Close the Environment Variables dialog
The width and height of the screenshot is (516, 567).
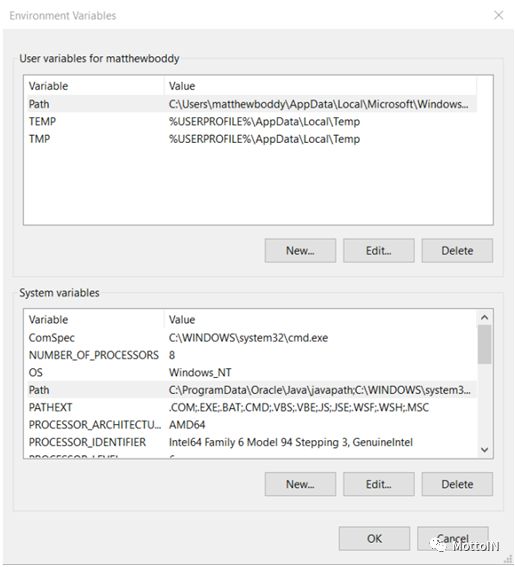coord(499,15)
